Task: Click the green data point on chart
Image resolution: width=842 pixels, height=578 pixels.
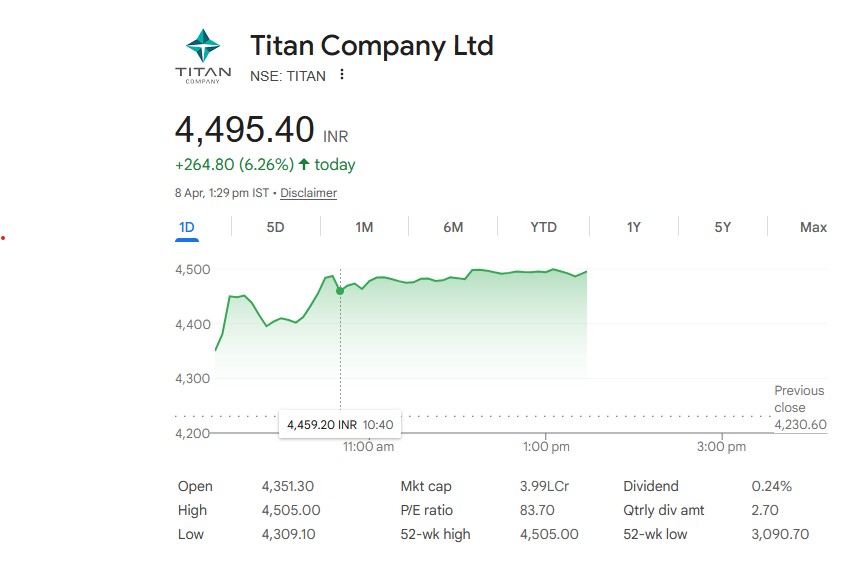Action: [x=340, y=291]
